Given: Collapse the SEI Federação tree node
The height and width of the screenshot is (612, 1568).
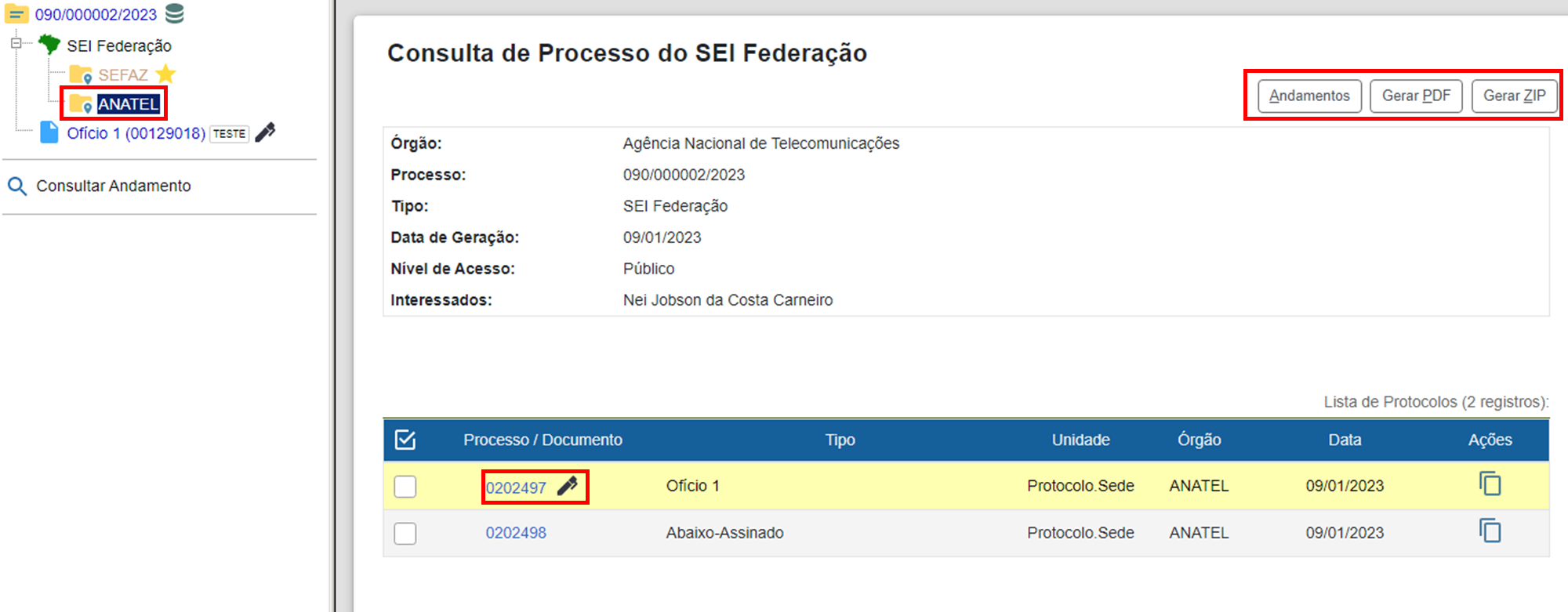Looking at the screenshot, I should point(16,43).
